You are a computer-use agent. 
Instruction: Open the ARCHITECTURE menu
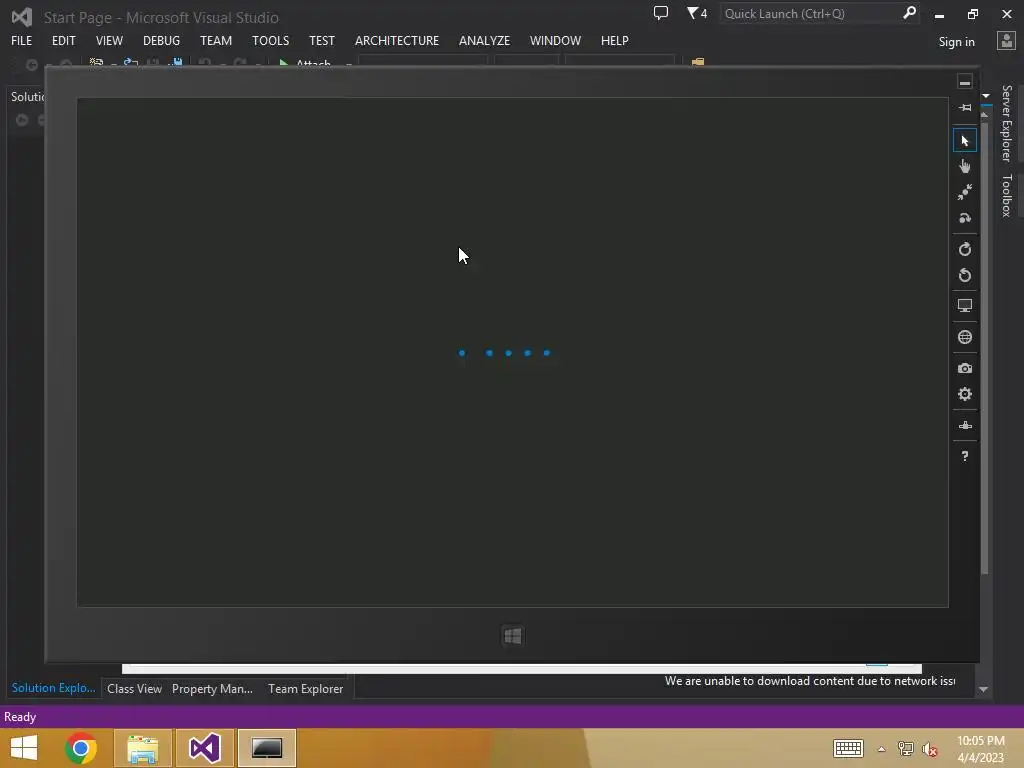[x=396, y=40]
